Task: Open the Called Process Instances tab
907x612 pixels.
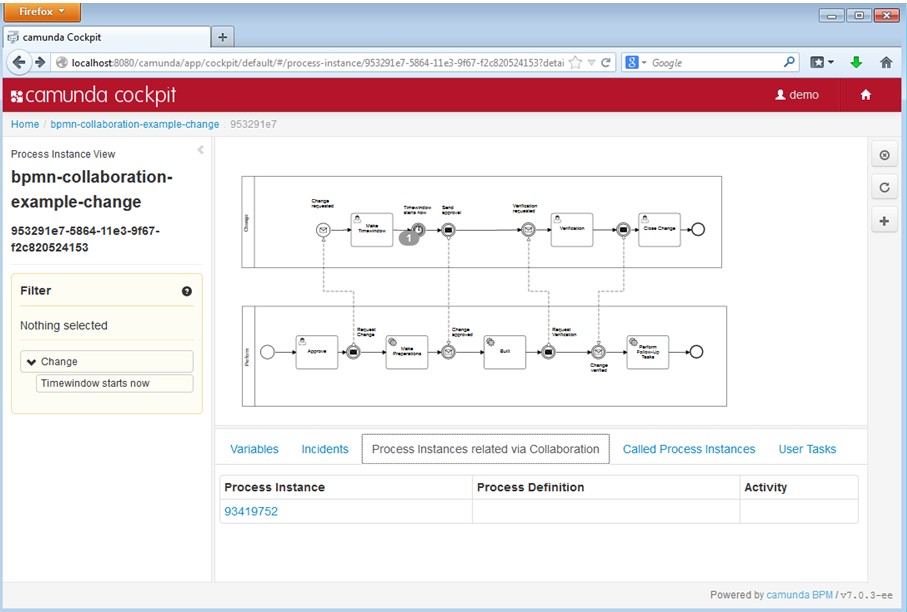Action: (x=689, y=449)
